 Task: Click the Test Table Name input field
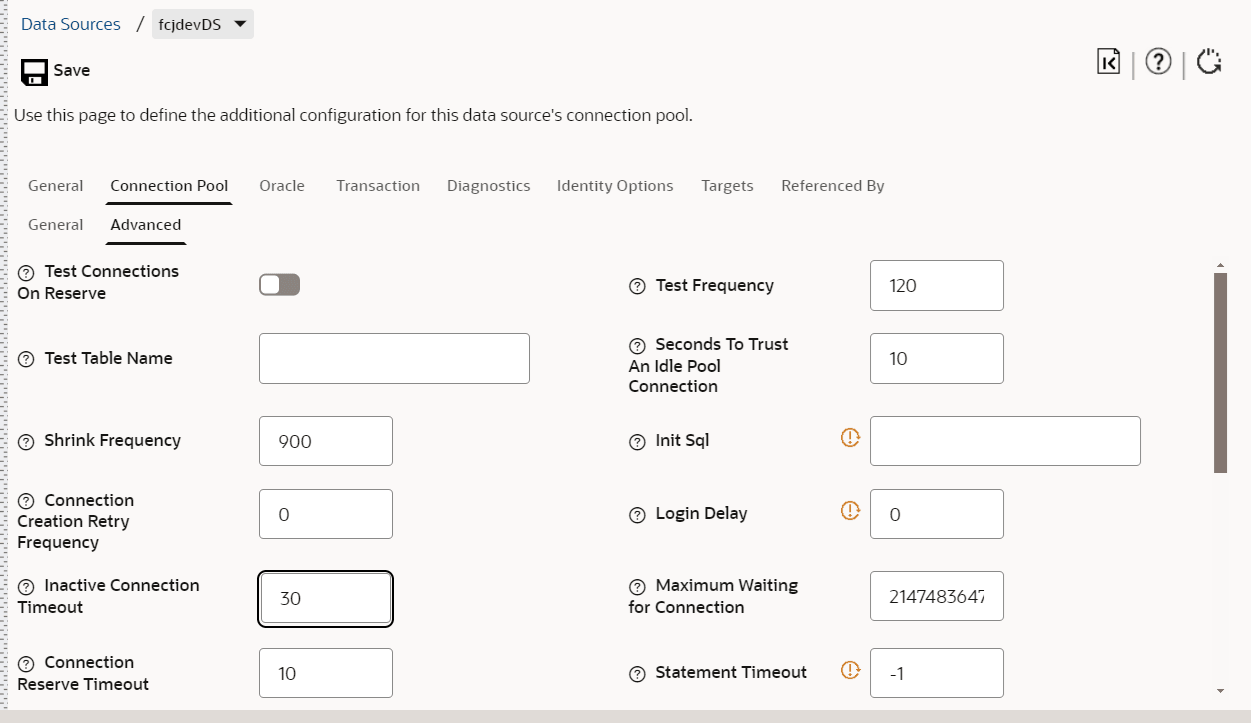394,359
